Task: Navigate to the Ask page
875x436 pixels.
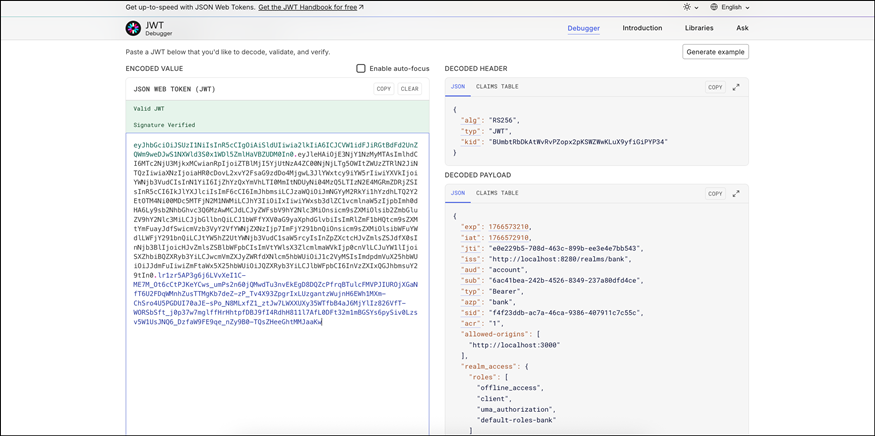Action: [x=742, y=28]
